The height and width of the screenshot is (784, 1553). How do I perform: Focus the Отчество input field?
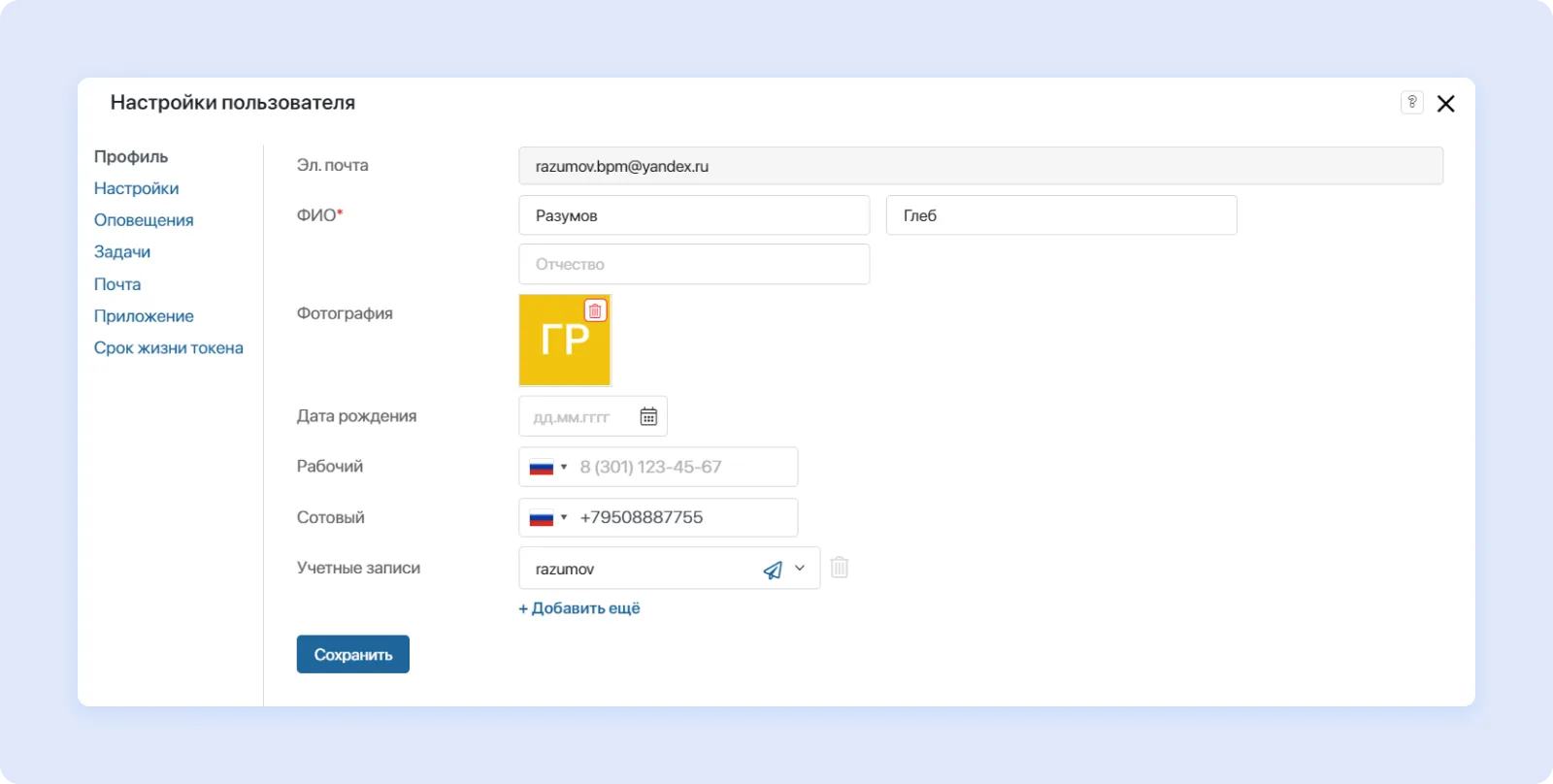point(694,264)
